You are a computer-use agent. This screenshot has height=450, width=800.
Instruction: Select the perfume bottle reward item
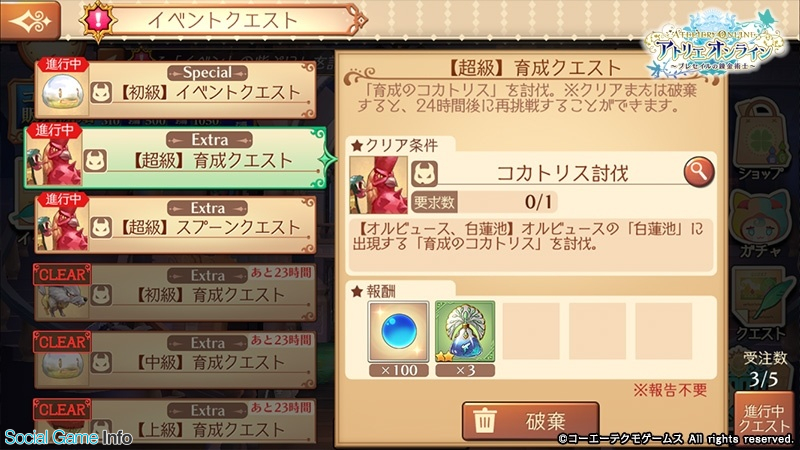pyautogui.click(x=465, y=332)
